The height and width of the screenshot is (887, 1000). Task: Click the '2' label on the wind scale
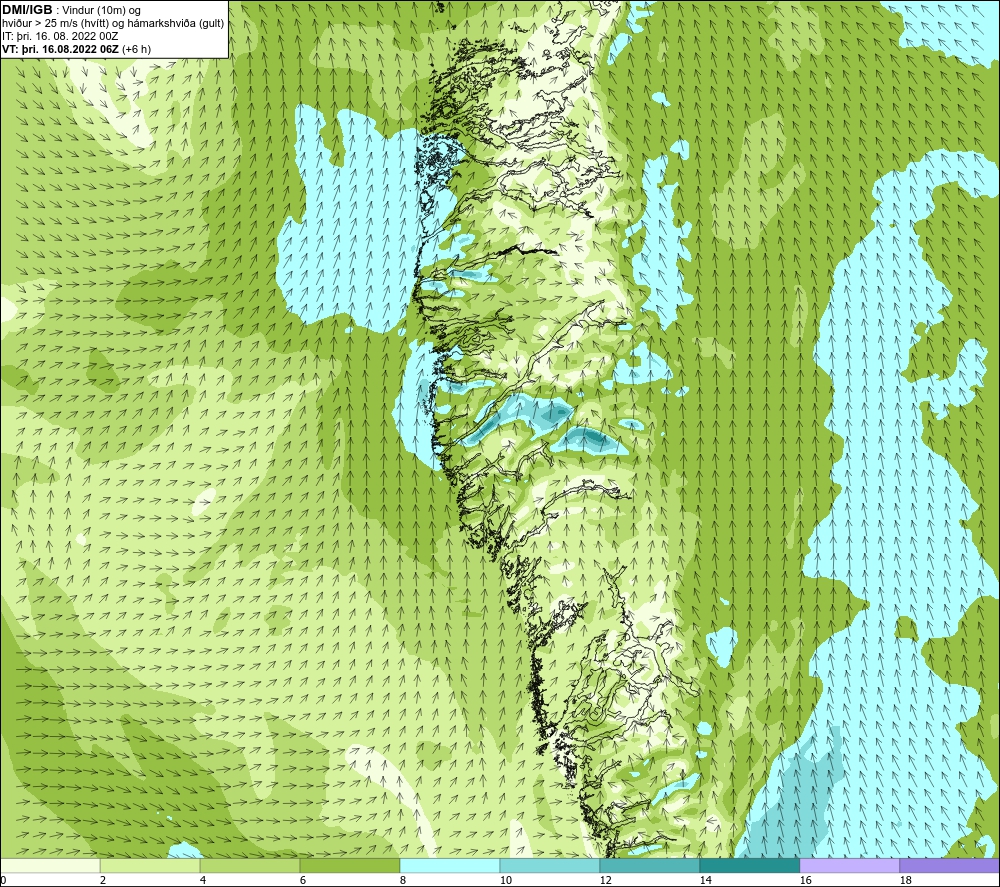(103, 881)
